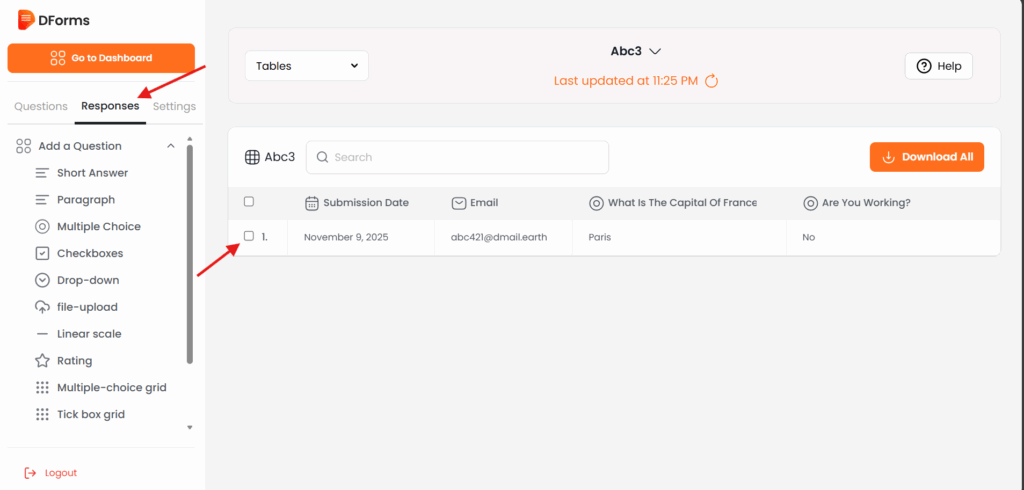The width and height of the screenshot is (1024, 490).
Task: Open the Tables view dropdown
Action: pos(307,66)
